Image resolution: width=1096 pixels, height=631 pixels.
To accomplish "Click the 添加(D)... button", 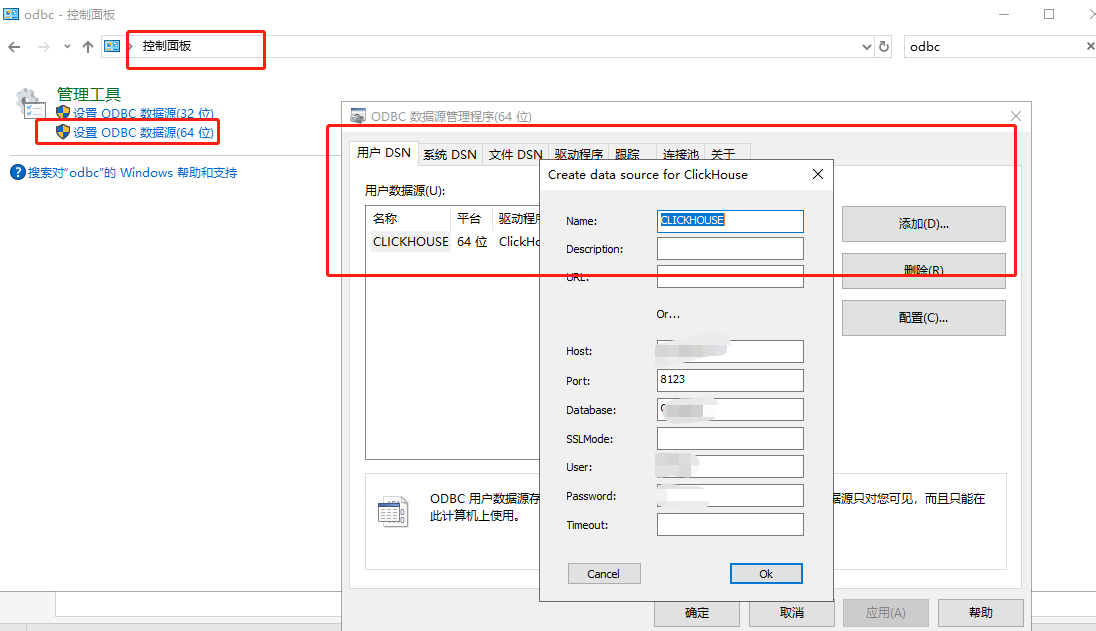I will pos(923,224).
